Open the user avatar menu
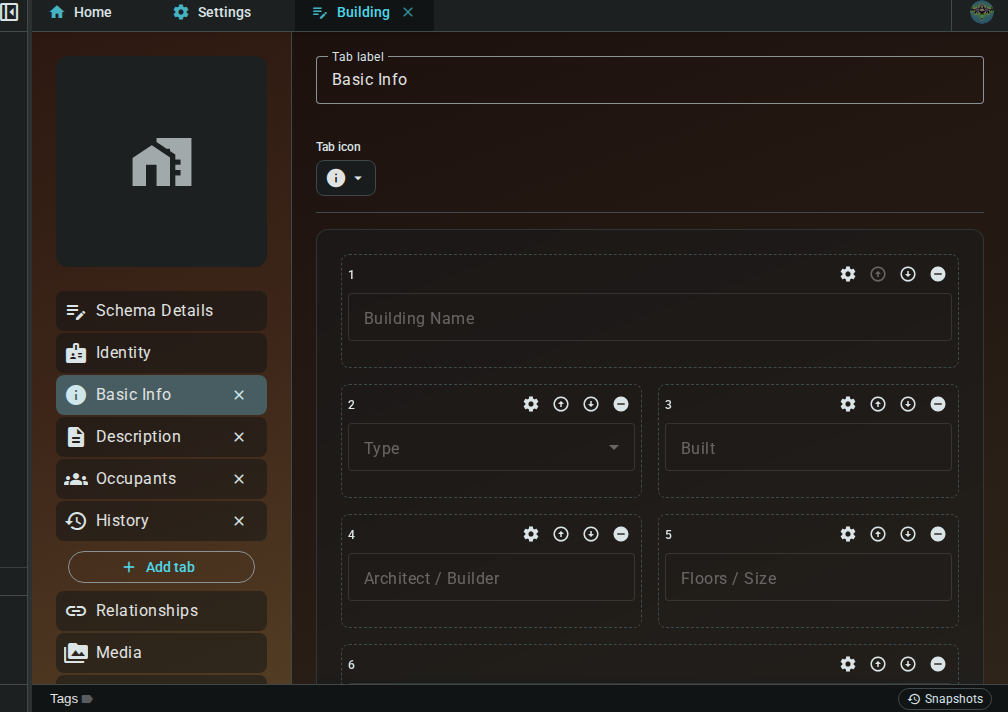1008x712 pixels. click(981, 12)
